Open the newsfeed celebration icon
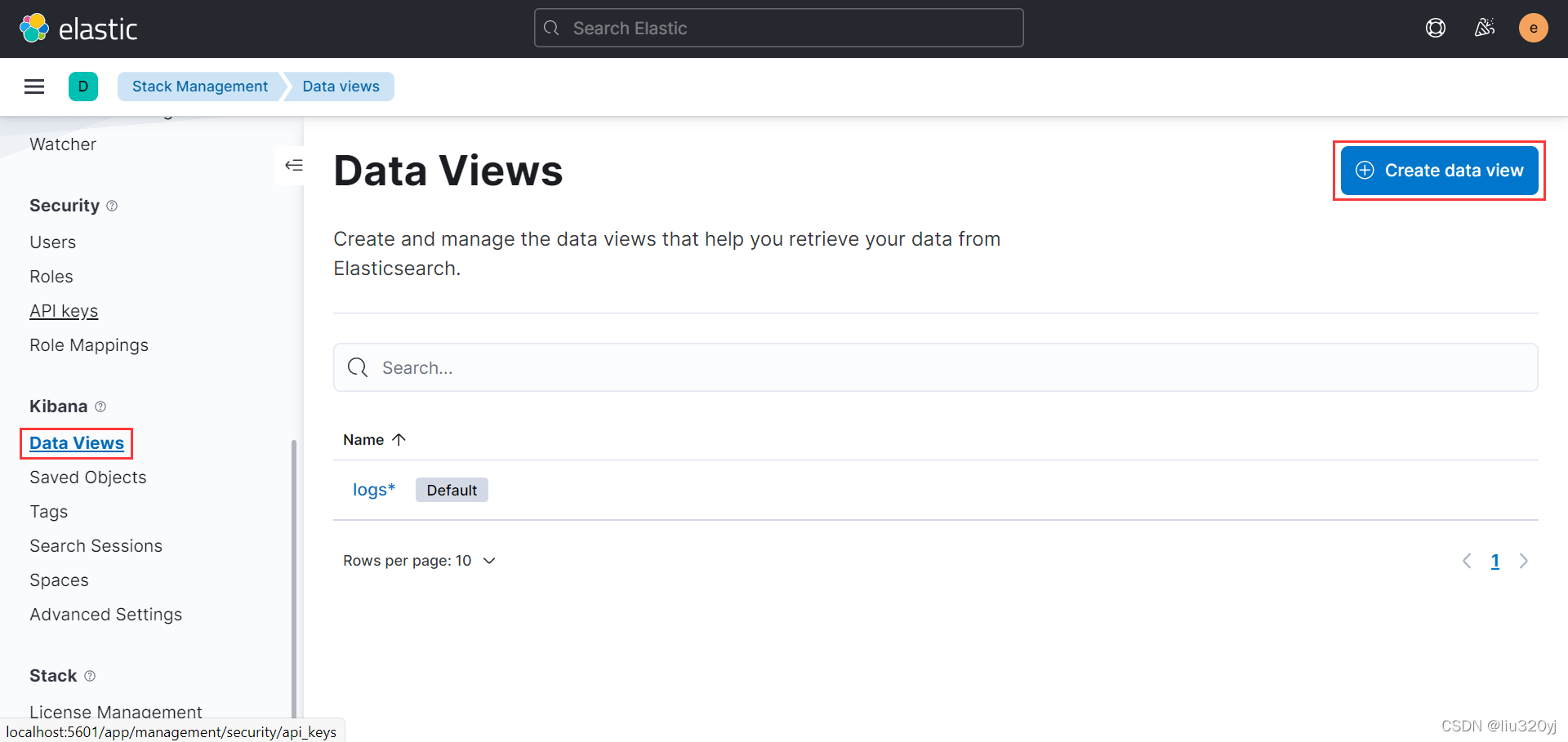Image resolution: width=1568 pixels, height=742 pixels. 1485,29
